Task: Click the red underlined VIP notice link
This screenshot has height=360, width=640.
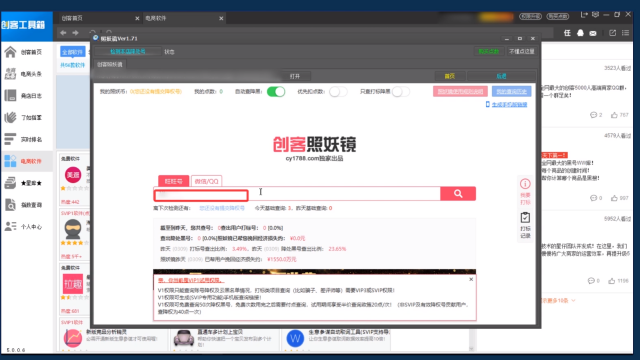Action: coord(191,280)
